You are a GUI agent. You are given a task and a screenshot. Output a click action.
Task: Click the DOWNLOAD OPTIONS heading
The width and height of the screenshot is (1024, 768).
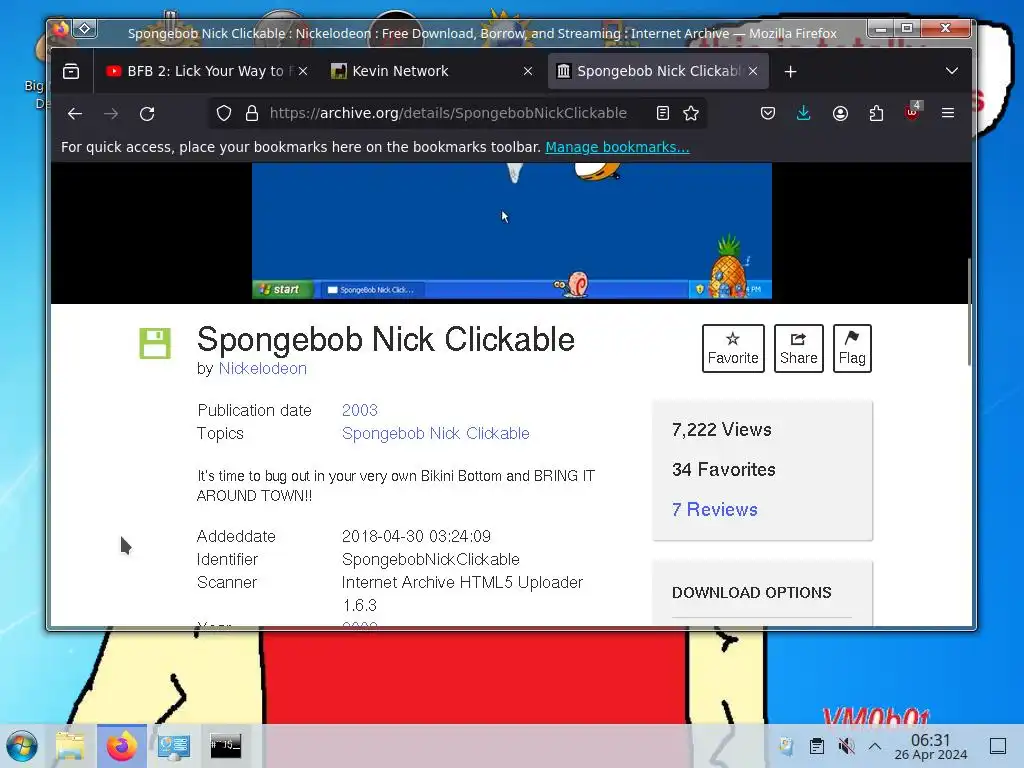(x=751, y=592)
